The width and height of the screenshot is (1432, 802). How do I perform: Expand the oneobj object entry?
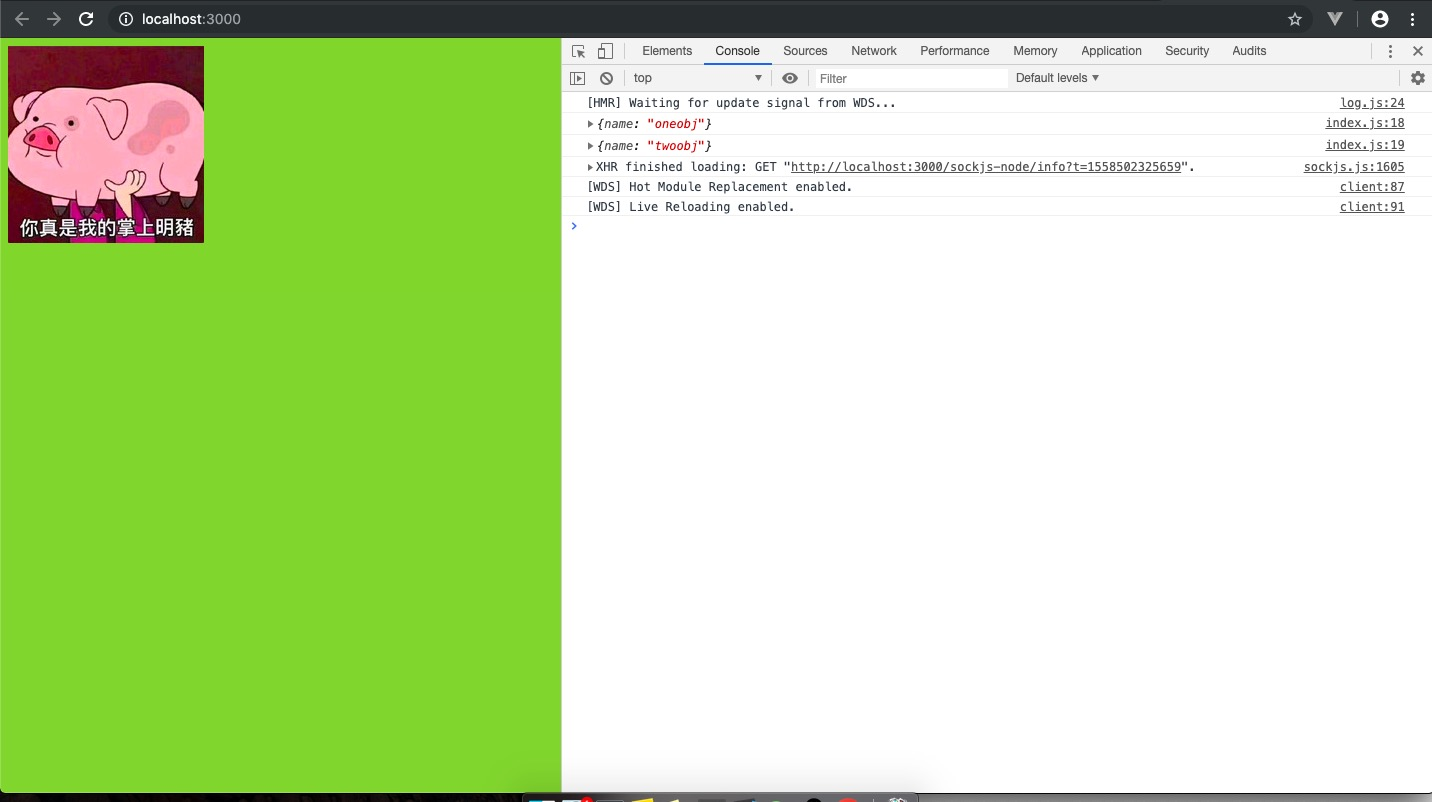591,124
